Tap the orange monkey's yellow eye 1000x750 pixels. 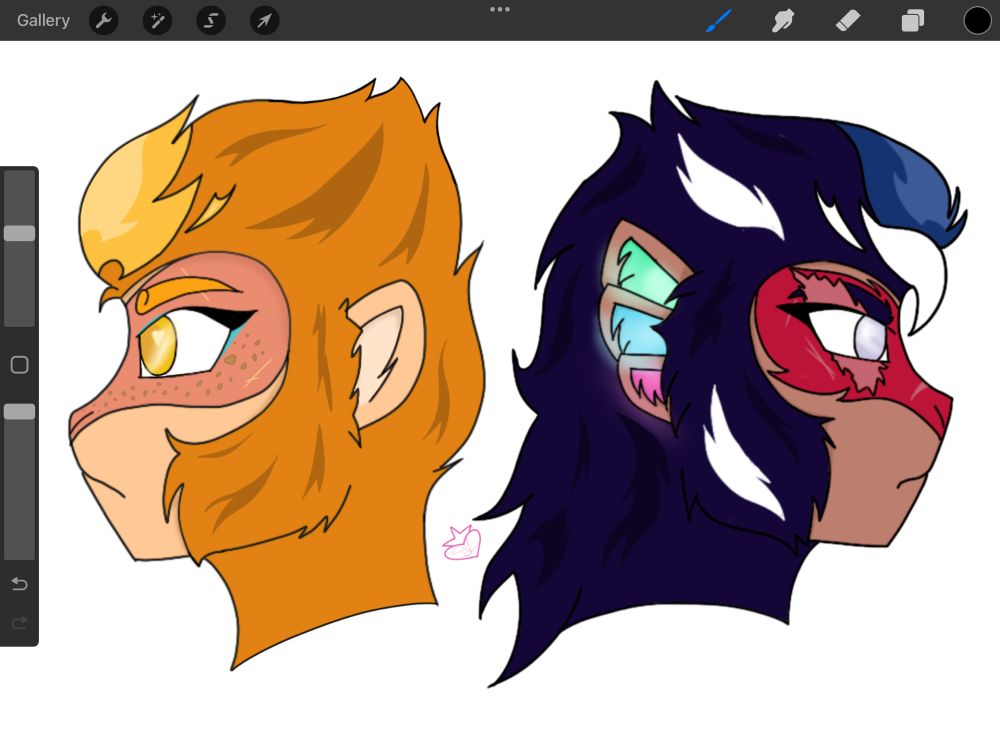tap(158, 346)
